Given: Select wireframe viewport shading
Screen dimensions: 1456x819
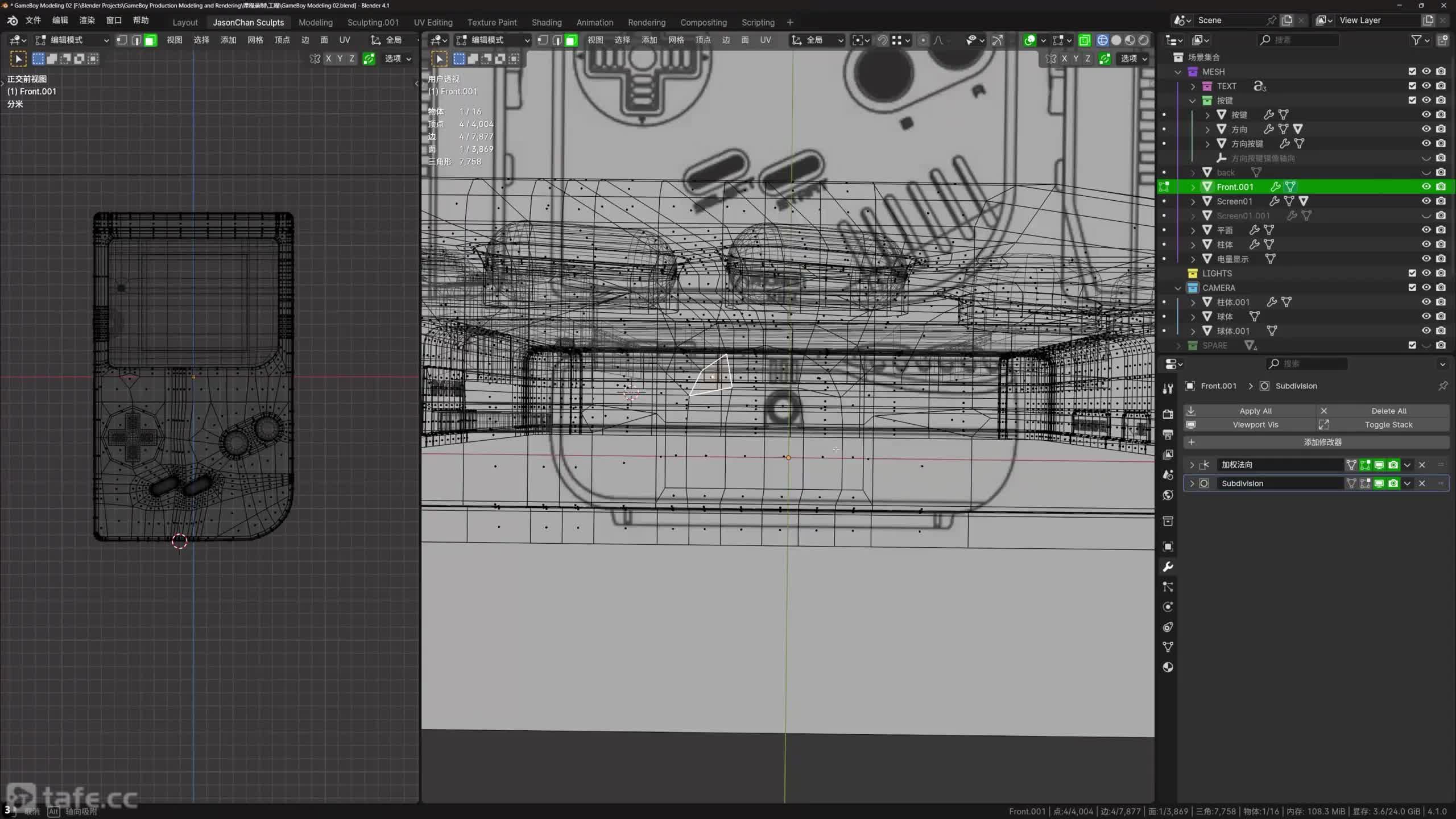Looking at the screenshot, I should pos(1102,40).
